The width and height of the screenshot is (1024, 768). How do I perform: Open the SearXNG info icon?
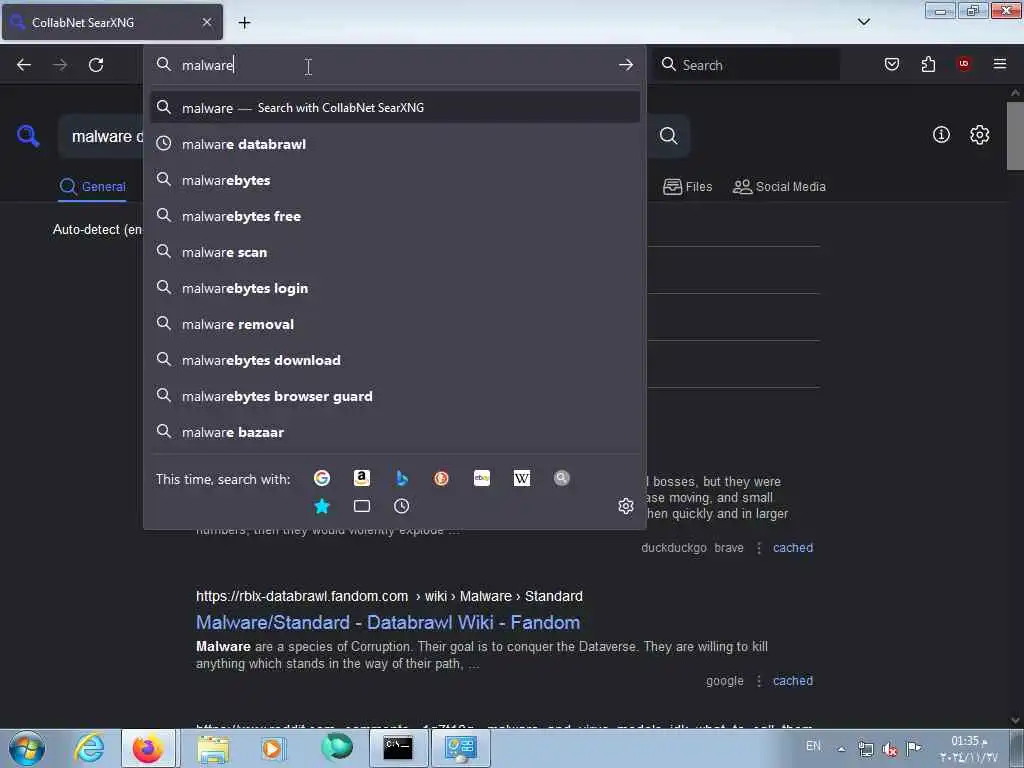941,135
